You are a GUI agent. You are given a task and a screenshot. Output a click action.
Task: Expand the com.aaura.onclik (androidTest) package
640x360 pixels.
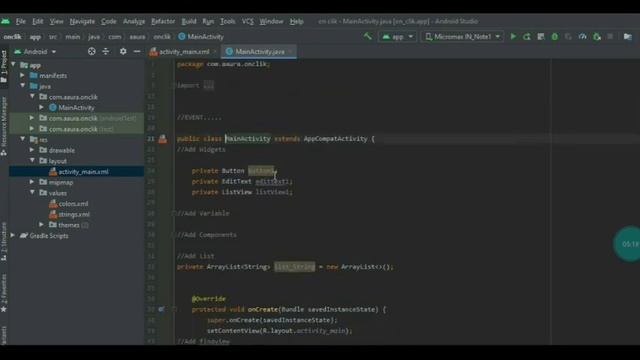tap(32, 118)
